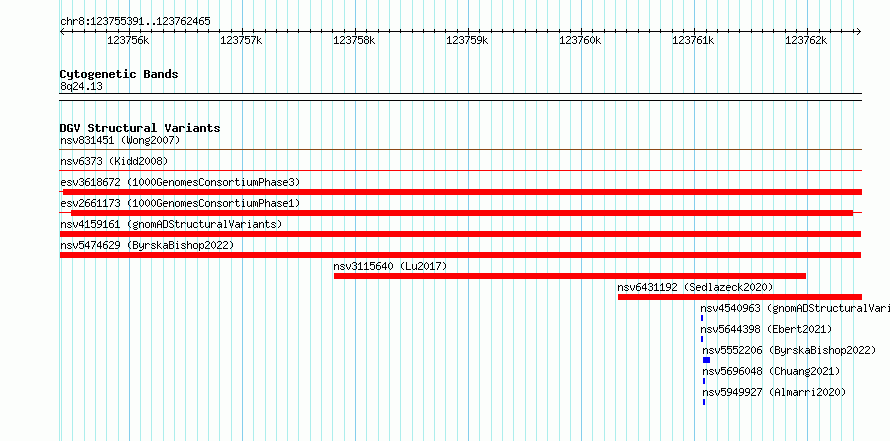This screenshot has height=441, width=890.
Task: Open the nsv4540963 gnomAD variant label
Action: [795, 308]
